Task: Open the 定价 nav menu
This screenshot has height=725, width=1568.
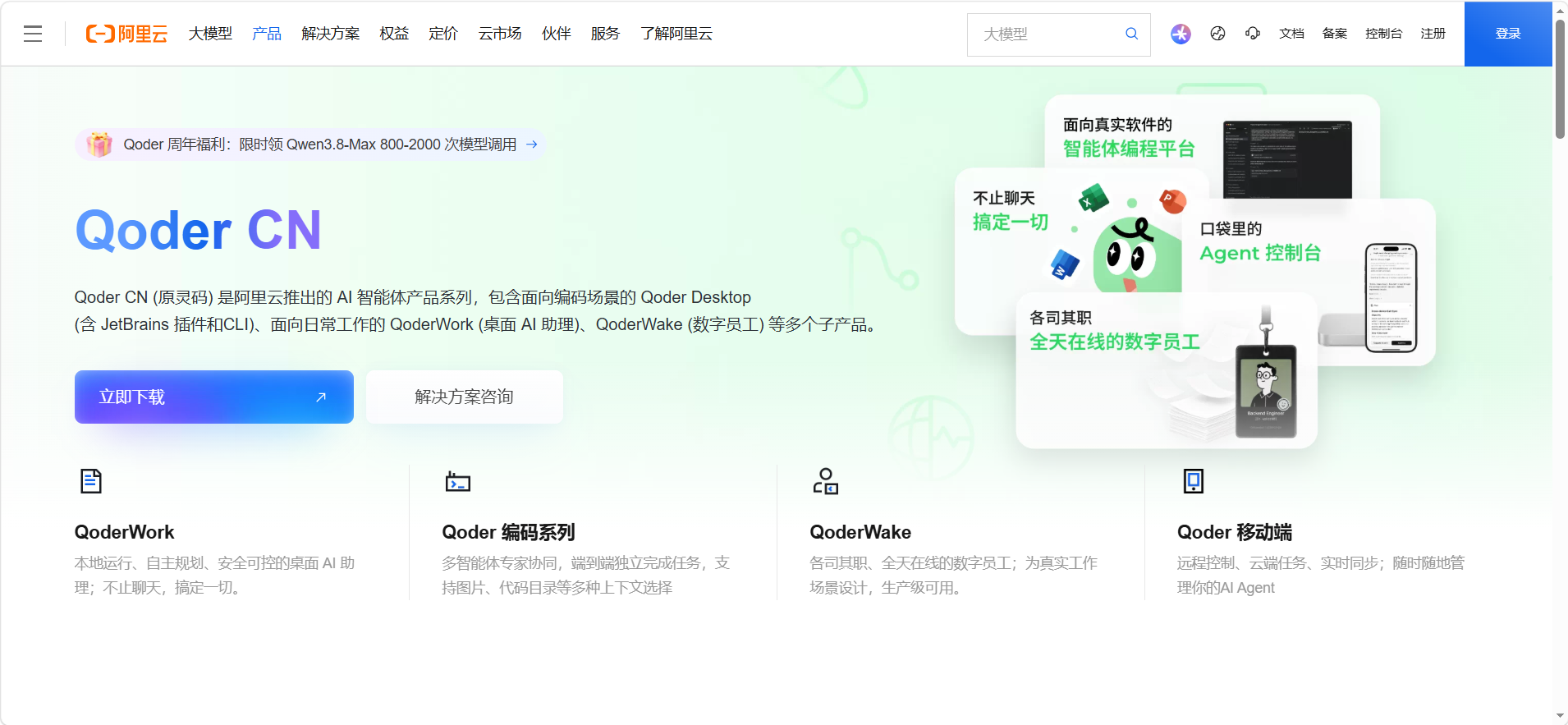Action: (x=443, y=34)
